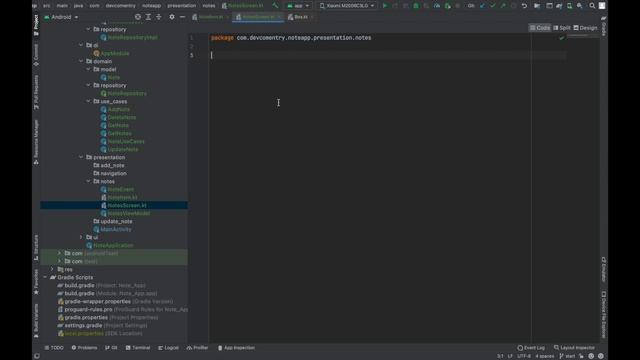This screenshot has height=360, width=640.
Task: Click the presentation breadcrumb
Action: pos(182,6)
